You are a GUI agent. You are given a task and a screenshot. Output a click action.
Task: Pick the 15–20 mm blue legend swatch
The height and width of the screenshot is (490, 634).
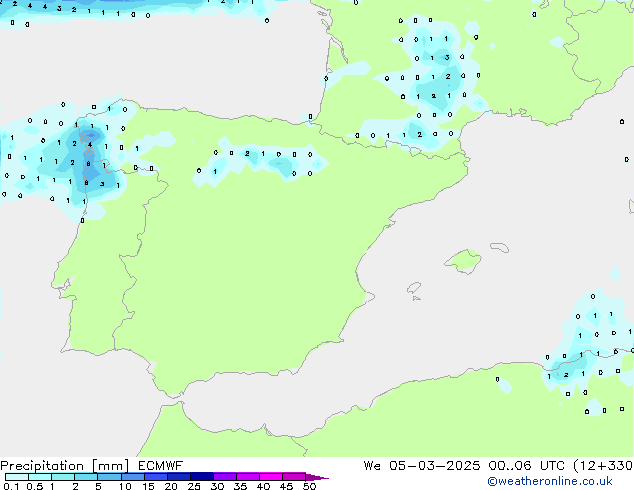coord(155,477)
